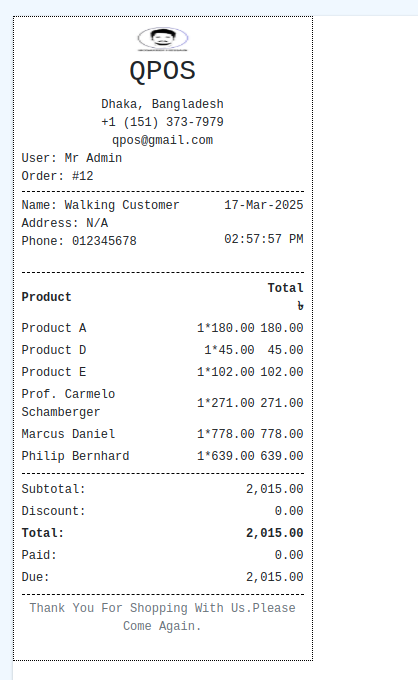The height and width of the screenshot is (680, 418).
Task: Click the Prof. Carmelo Schamberger item
Action: click(x=69, y=403)
